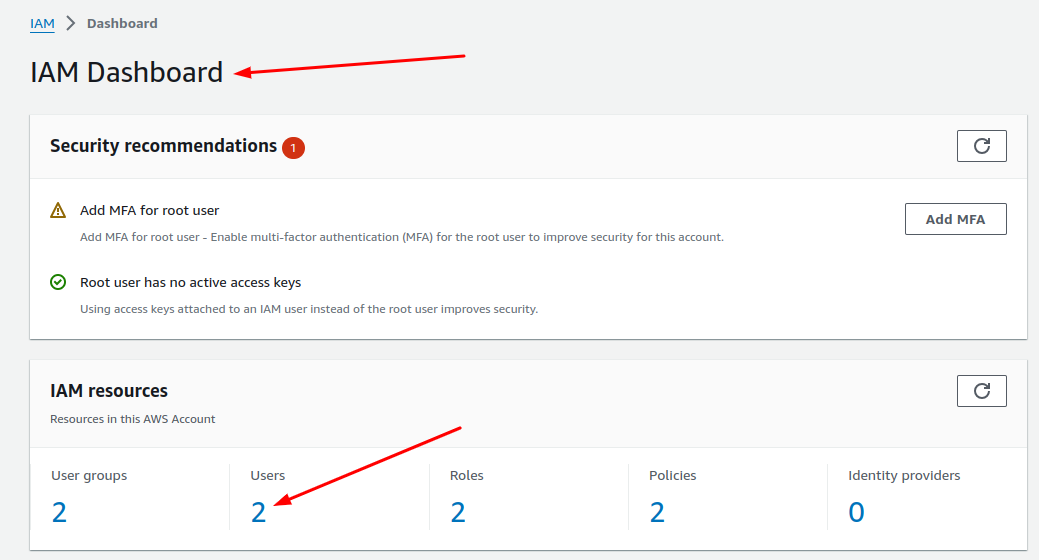Image resolution: width=1039 pixels, height=560 pixels.
Task: Click the Policies label
Action: coord(673,476)
